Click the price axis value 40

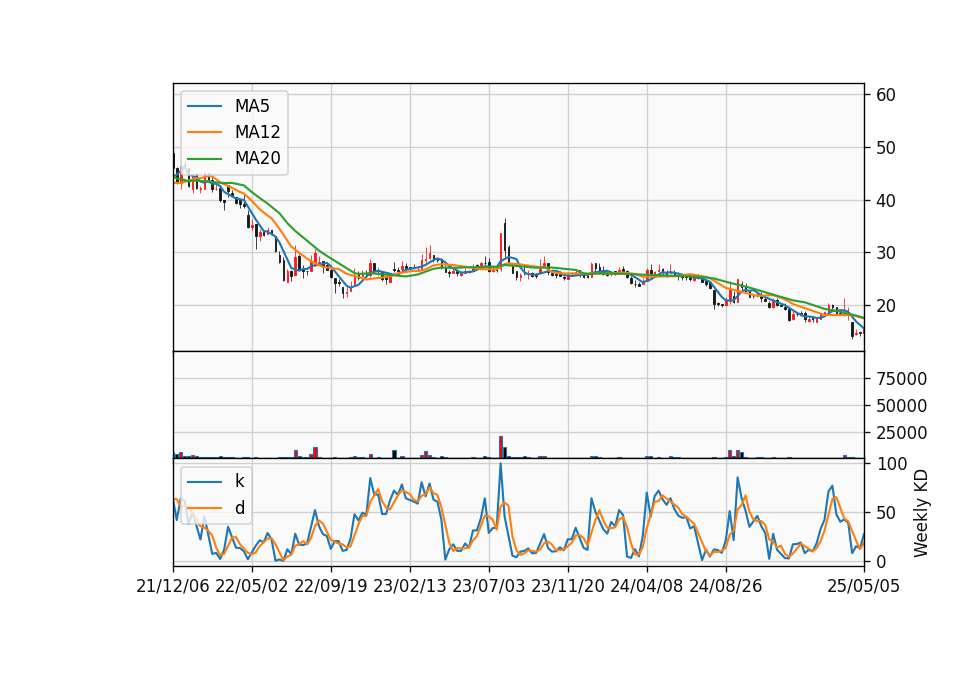[886, 200]
